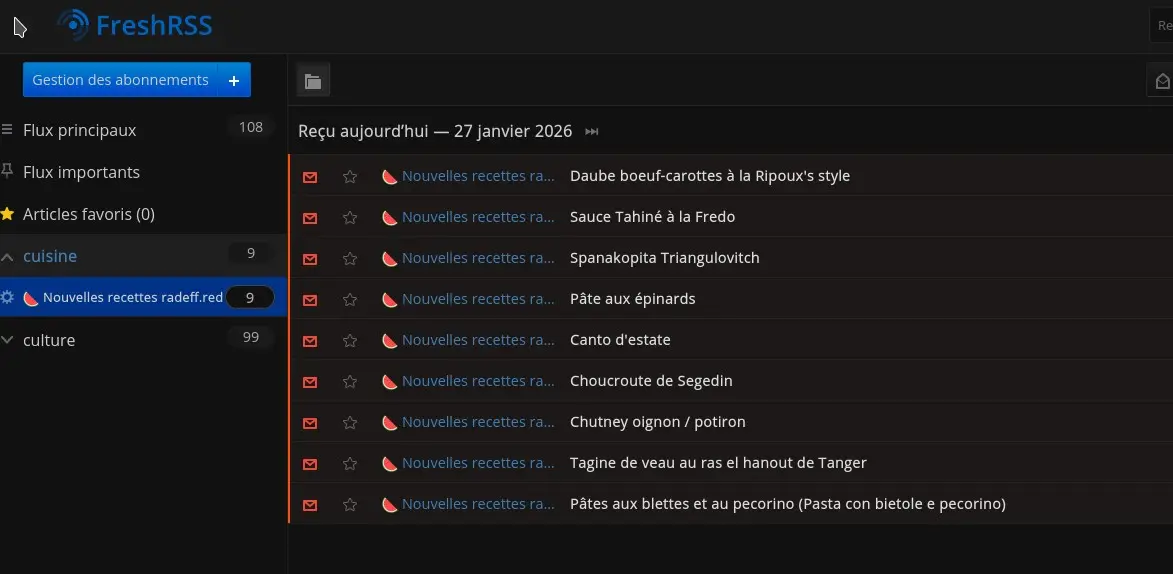Click the FreshRSS logo in the header
The width and height of the screenshot is (1173, 574).
(135, 26)
